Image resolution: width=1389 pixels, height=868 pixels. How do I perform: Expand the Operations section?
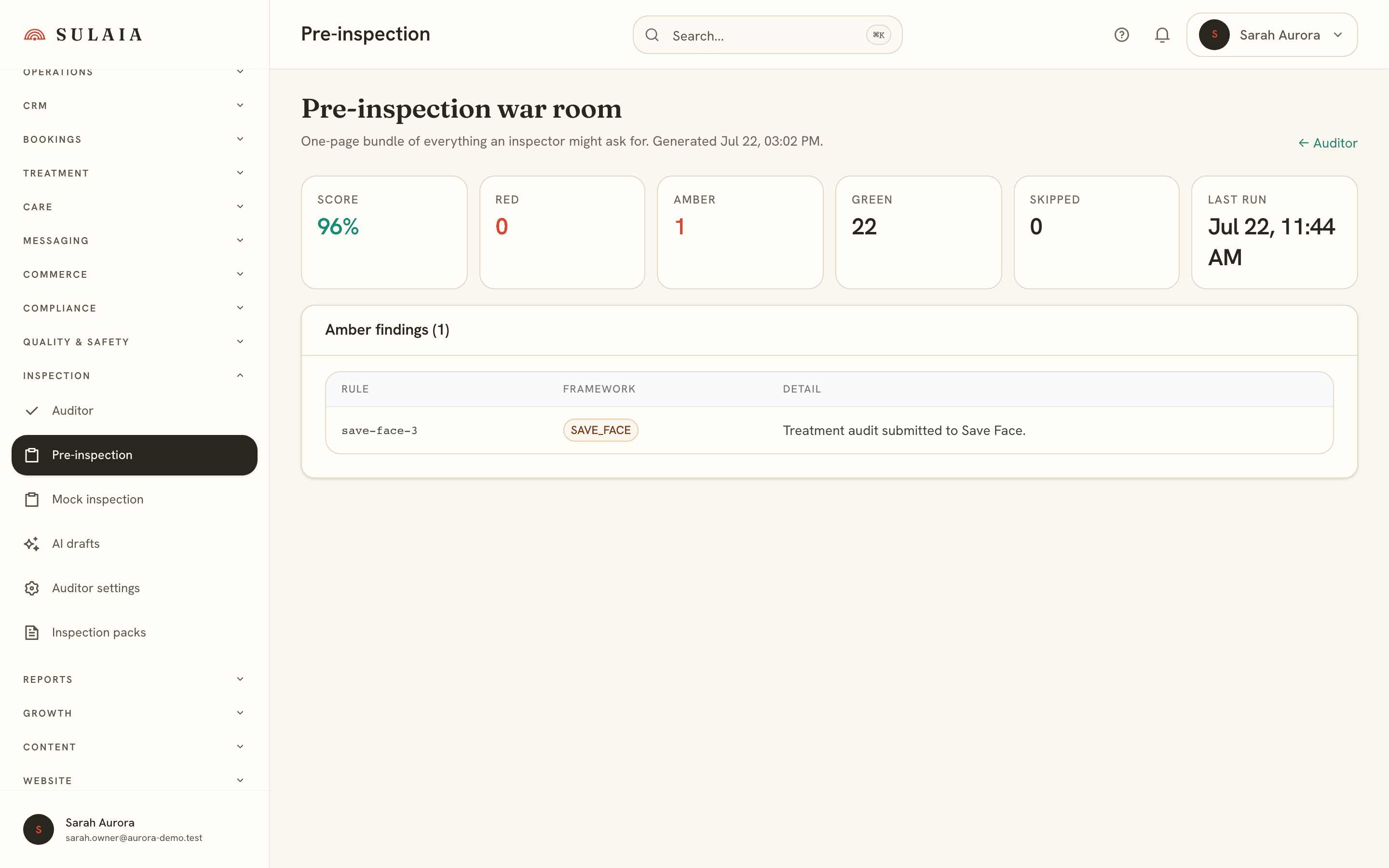(x=134, y=72)
